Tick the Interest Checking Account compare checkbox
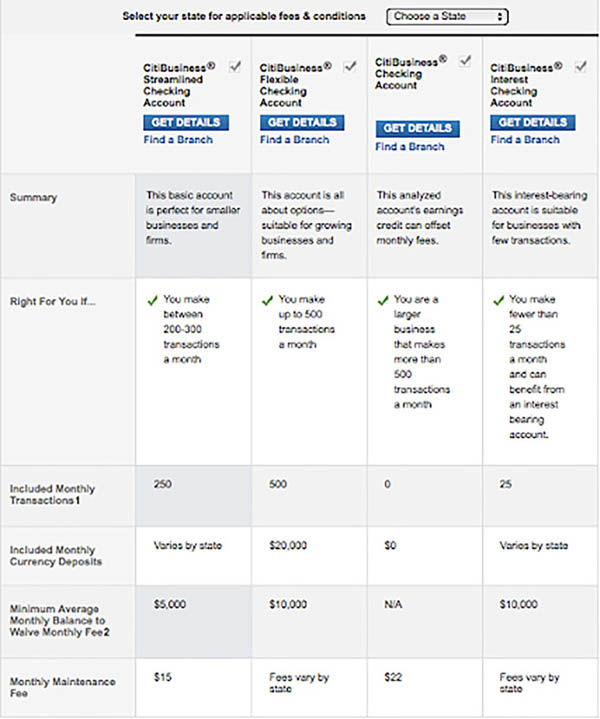 (581, 66)
